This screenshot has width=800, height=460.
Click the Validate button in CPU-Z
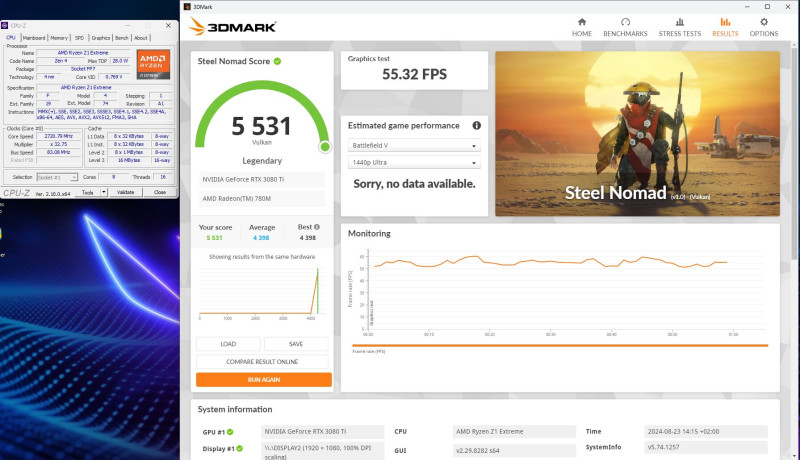click(x=126, y=192)
